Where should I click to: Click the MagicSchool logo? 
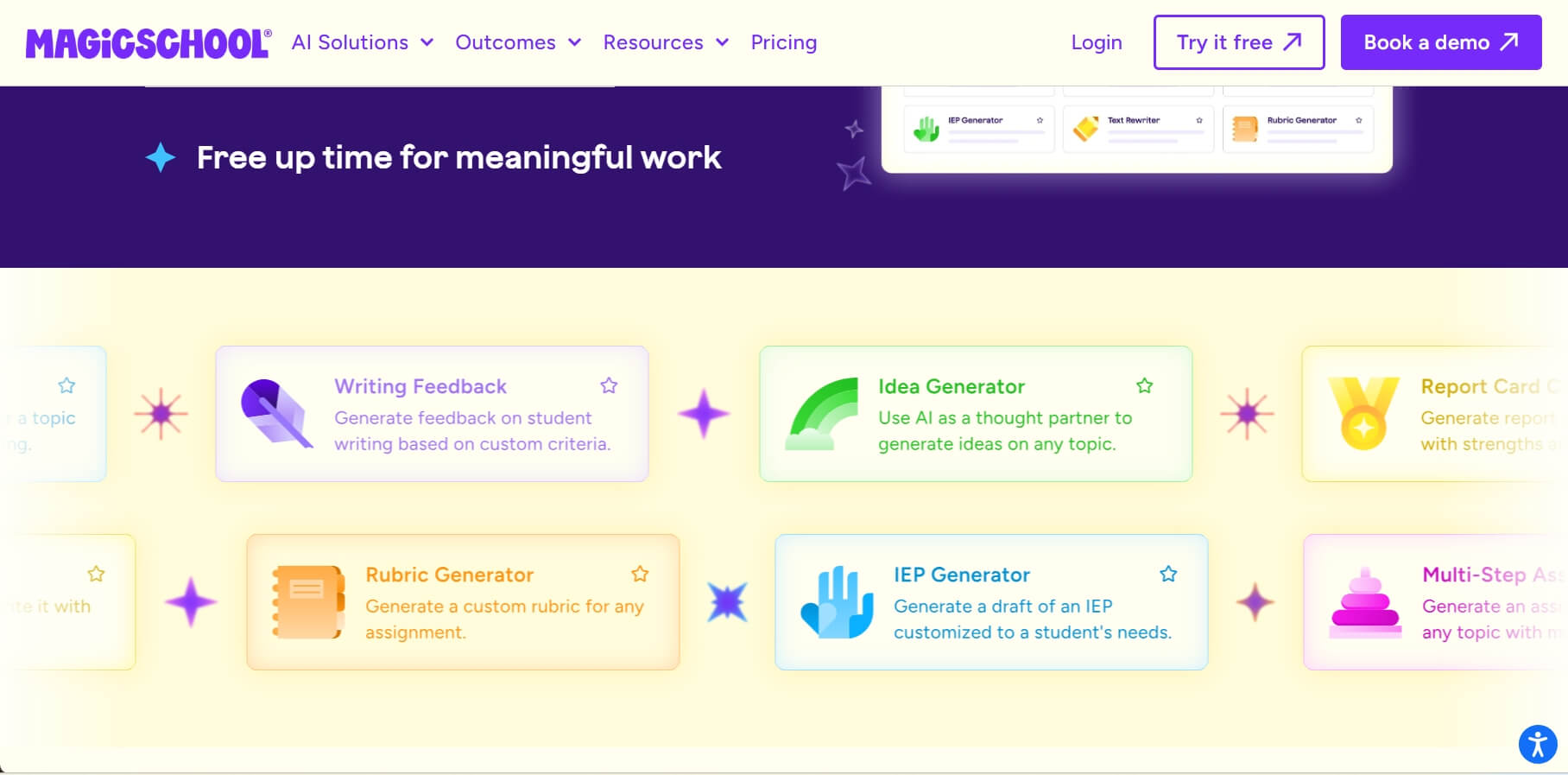coord(149,43)
